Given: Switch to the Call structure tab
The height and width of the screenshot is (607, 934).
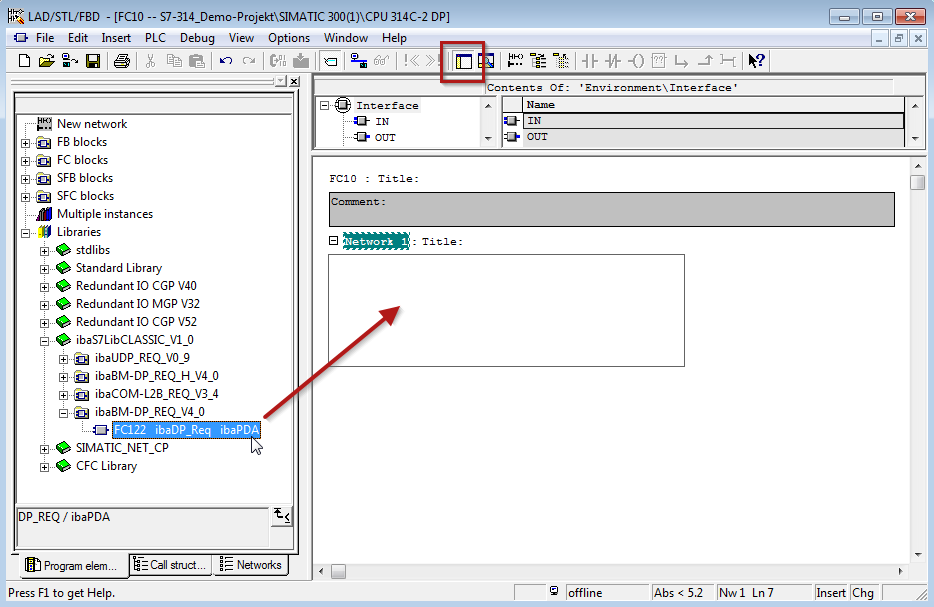Looking at the screenshot, I should tap(170, 565).
